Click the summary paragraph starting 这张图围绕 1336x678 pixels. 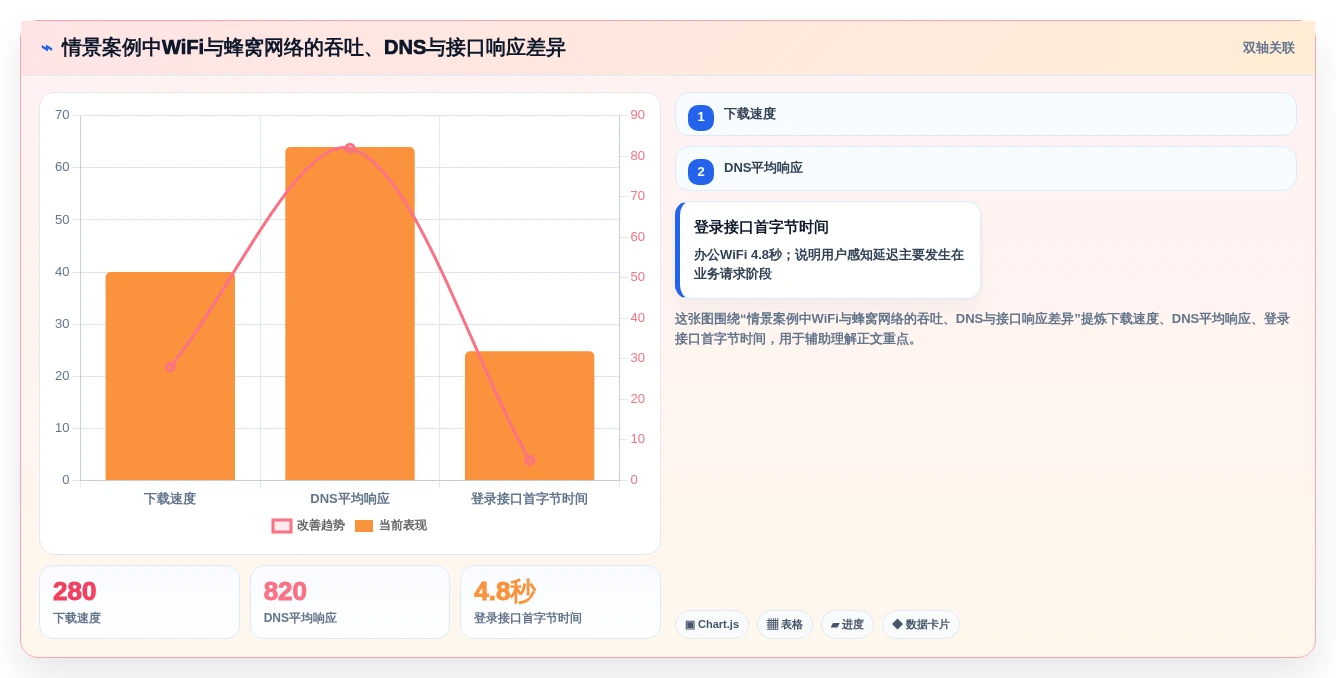982,328
